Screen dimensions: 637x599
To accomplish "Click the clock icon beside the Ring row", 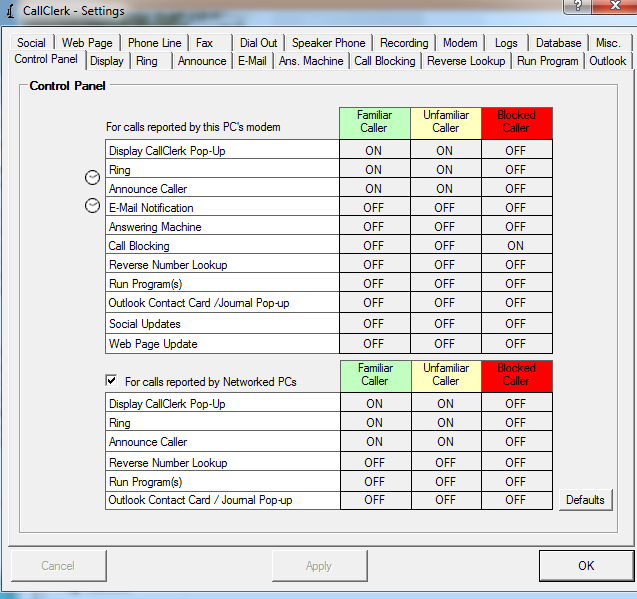I will point(92,178).
